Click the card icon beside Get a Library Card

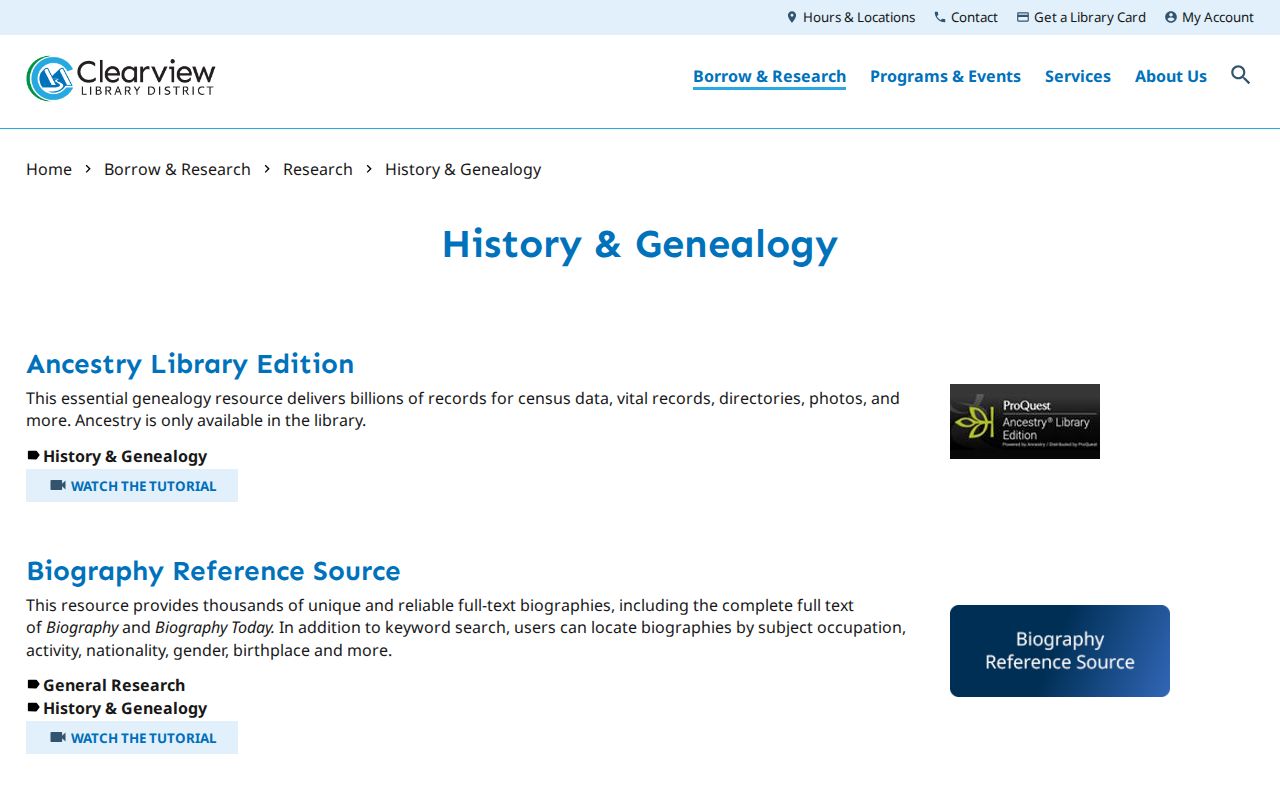1023,17
